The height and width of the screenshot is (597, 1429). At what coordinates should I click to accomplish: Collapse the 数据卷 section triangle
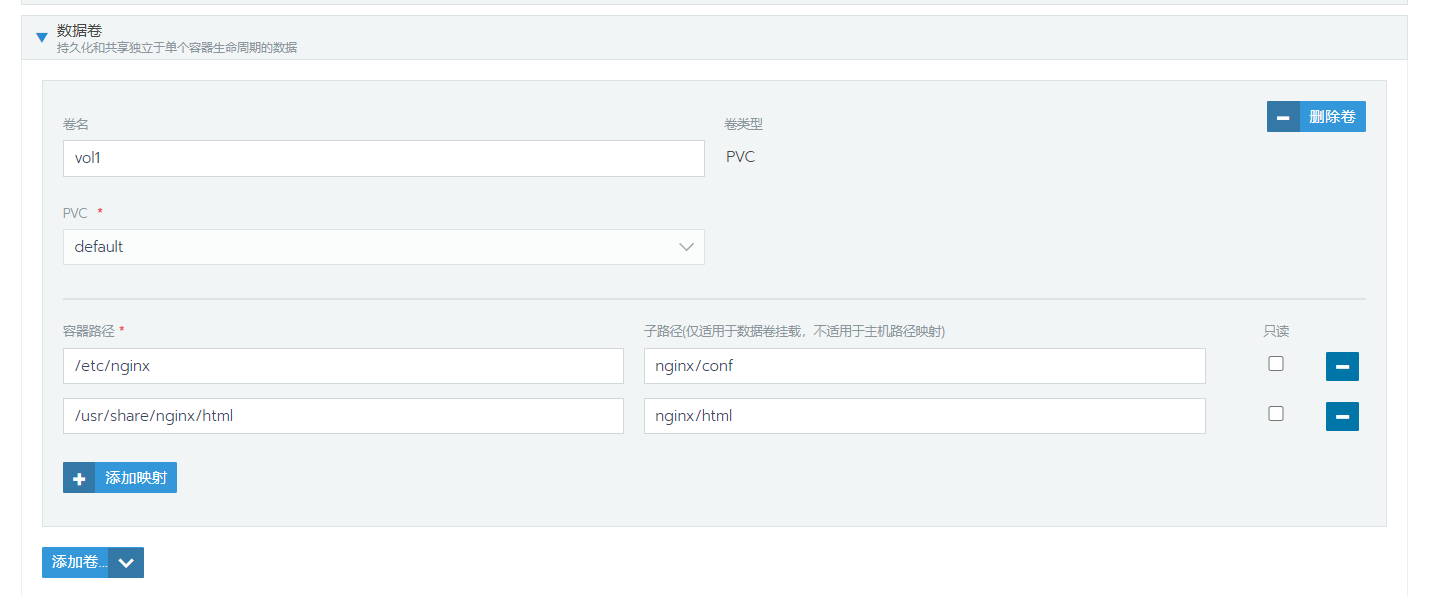(41, 38)
